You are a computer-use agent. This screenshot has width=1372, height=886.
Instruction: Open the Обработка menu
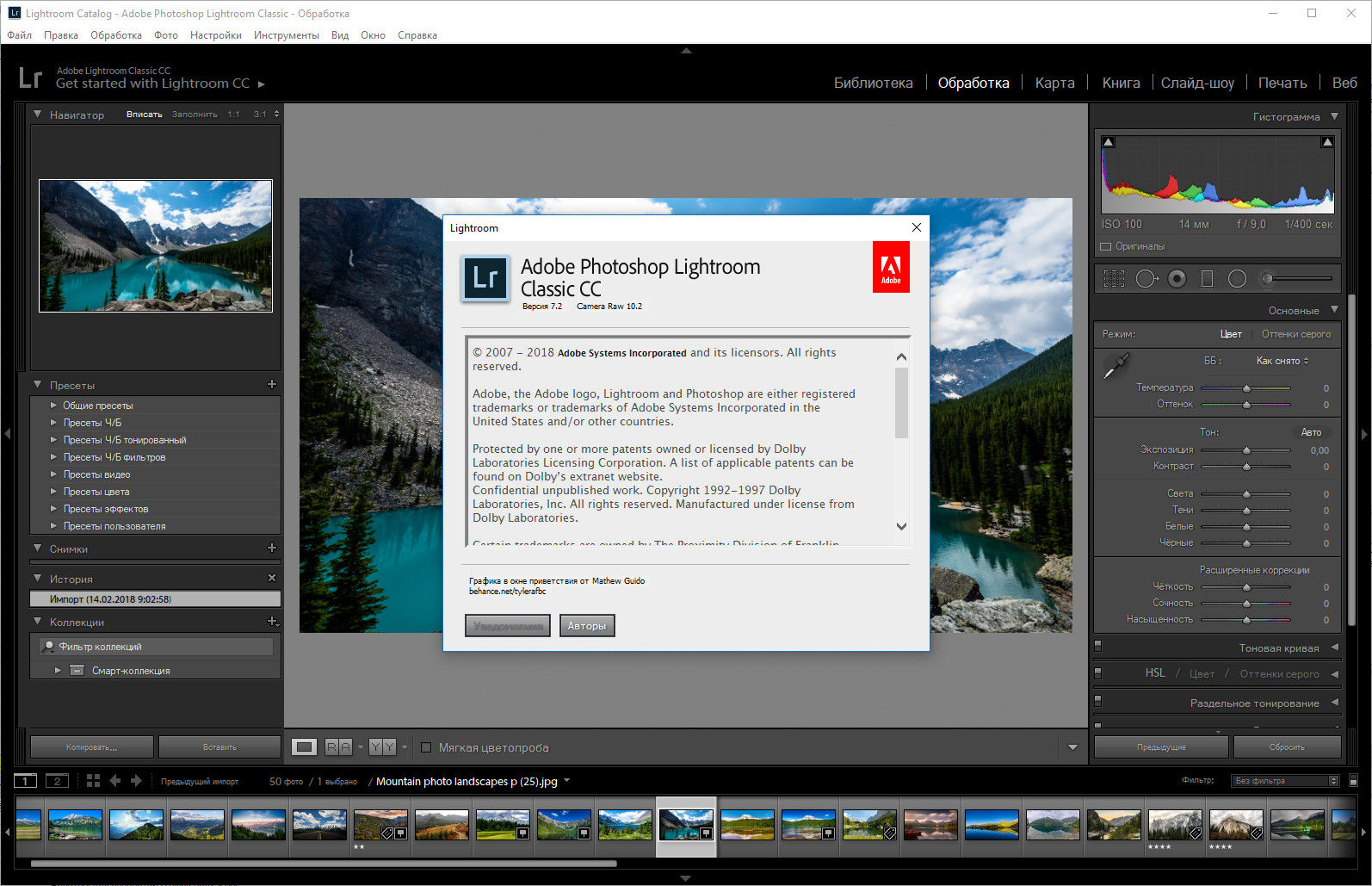click(x=116, y=35)
